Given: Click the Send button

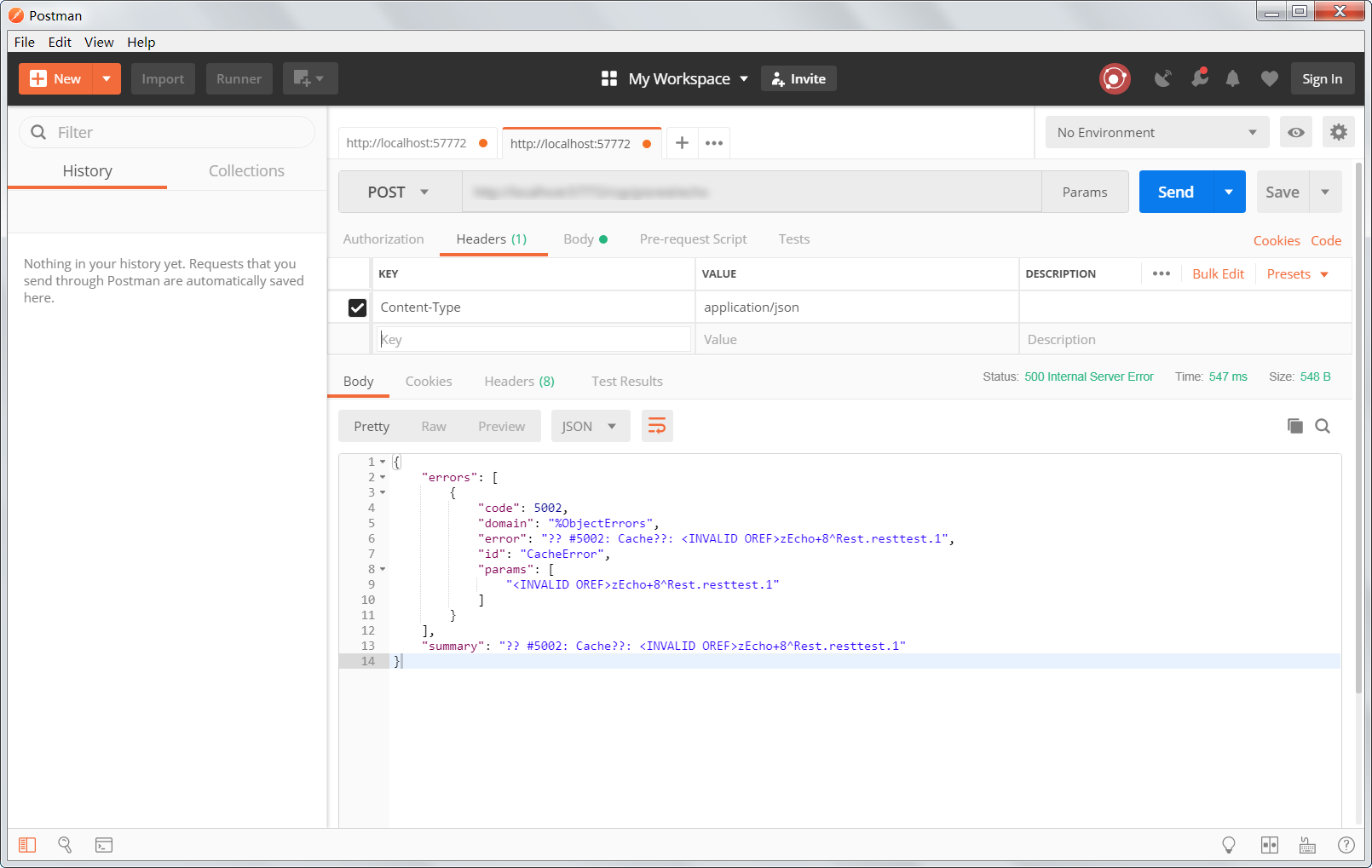Looking at the screenshot, I should coord(1176,193).
